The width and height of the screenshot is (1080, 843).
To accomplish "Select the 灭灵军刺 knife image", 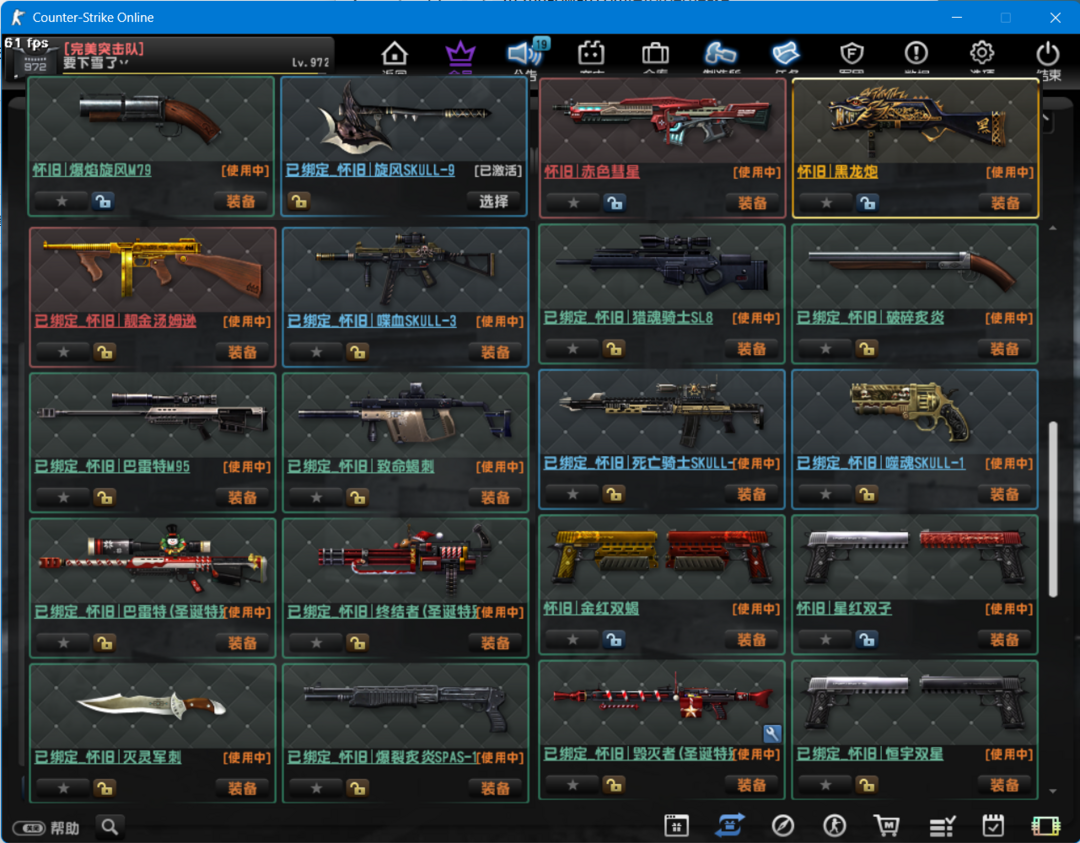I will point(152,705).
